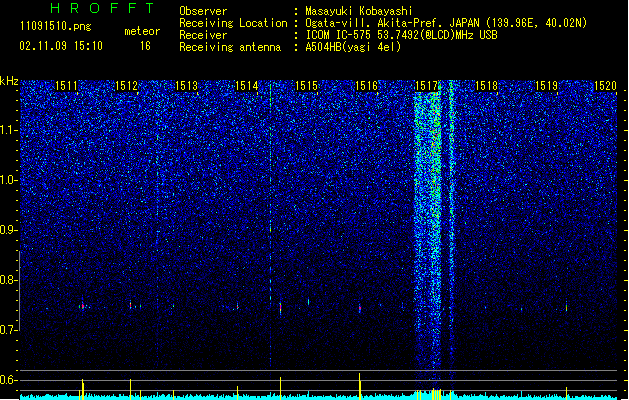Click the 1511 time marker
Viewport: 629px width, 400px height.
coord(66,86)
